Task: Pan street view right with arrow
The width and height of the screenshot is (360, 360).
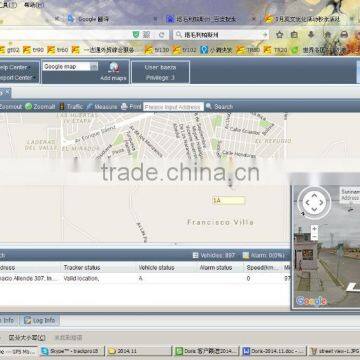Action: (322, 202)
